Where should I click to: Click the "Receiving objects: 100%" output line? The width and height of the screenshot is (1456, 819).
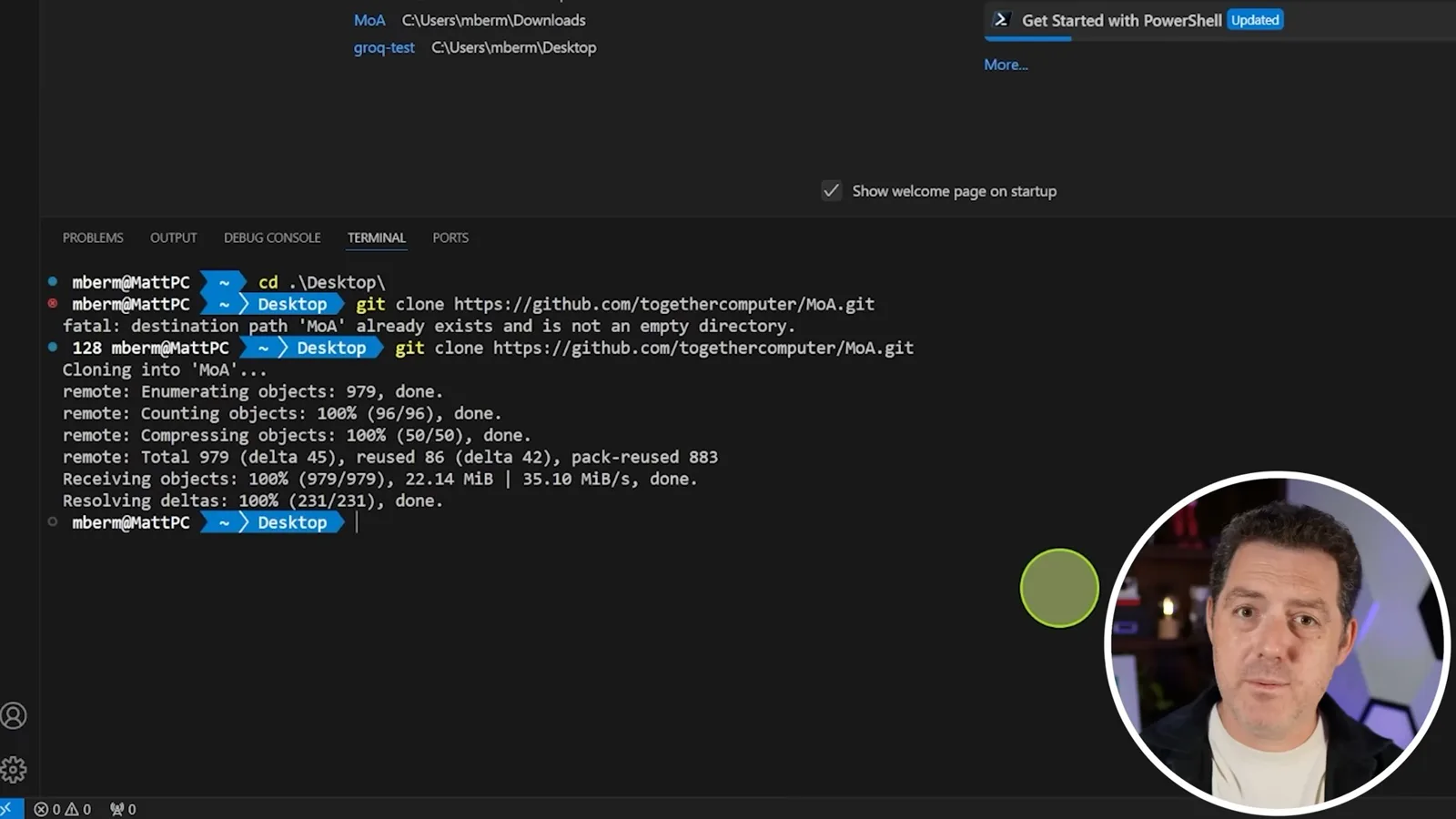click(379, 479)
